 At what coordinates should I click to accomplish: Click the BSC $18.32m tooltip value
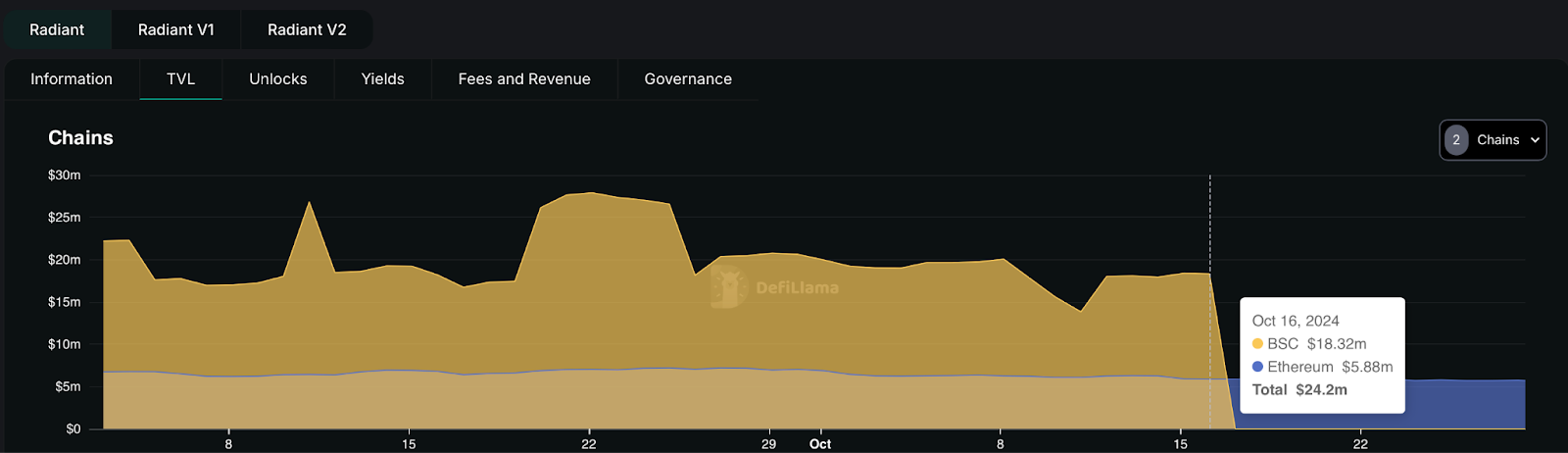[x=1337, y=344]
